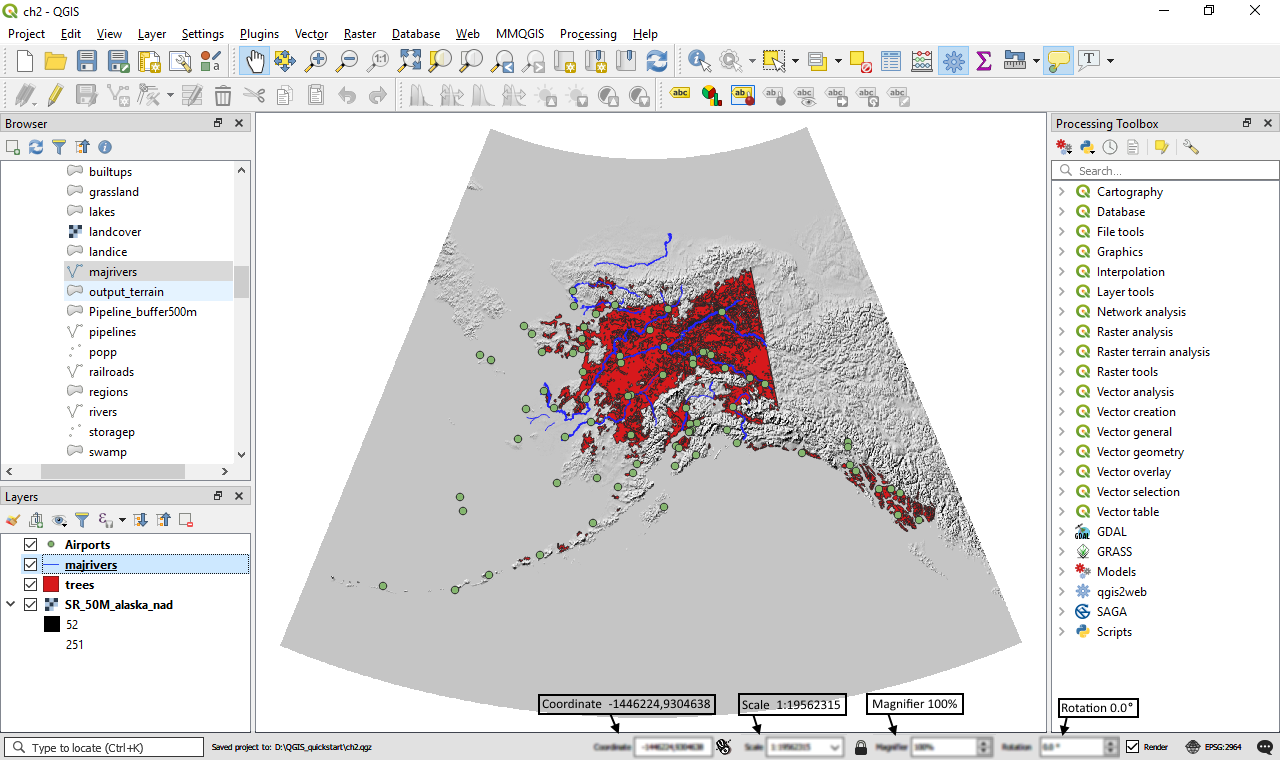Image resolution: width=1280 pixels, height=760 pixels.
Task: Select the Pan Map hand tool
Action: [254, 61]
